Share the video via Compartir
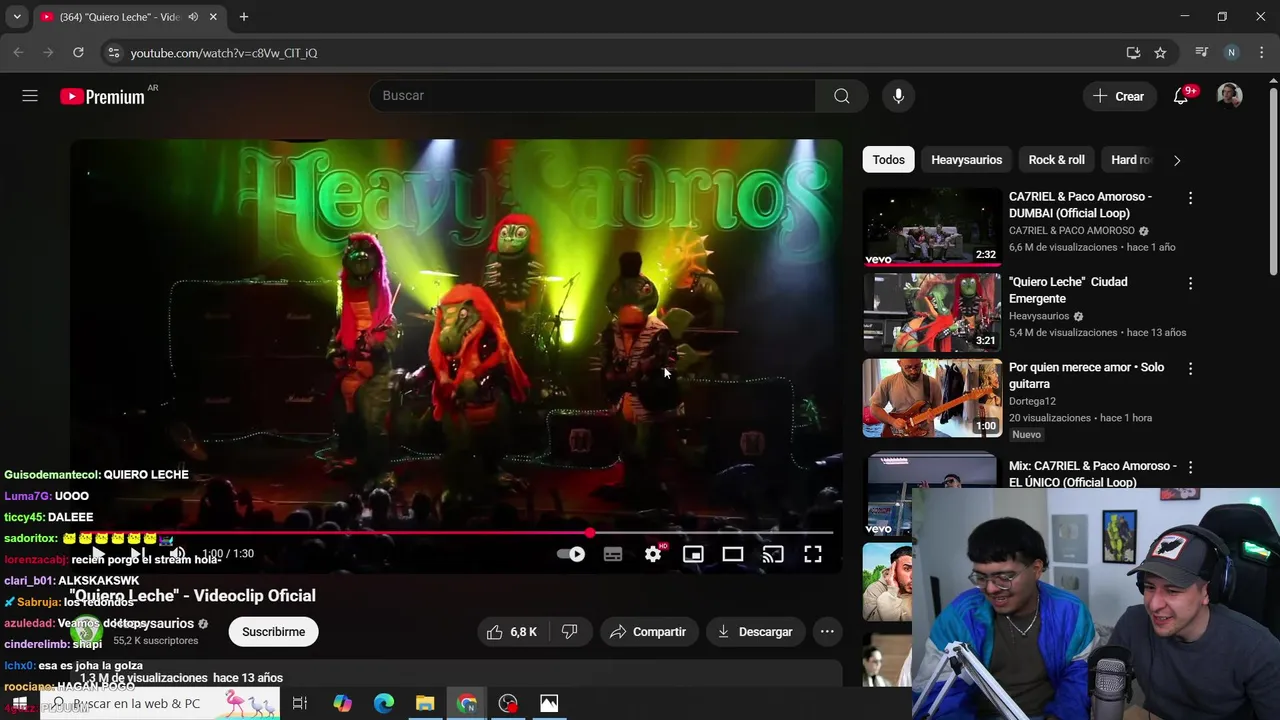The height and width of the screenshot is (720, 1280). coord(648,632)
